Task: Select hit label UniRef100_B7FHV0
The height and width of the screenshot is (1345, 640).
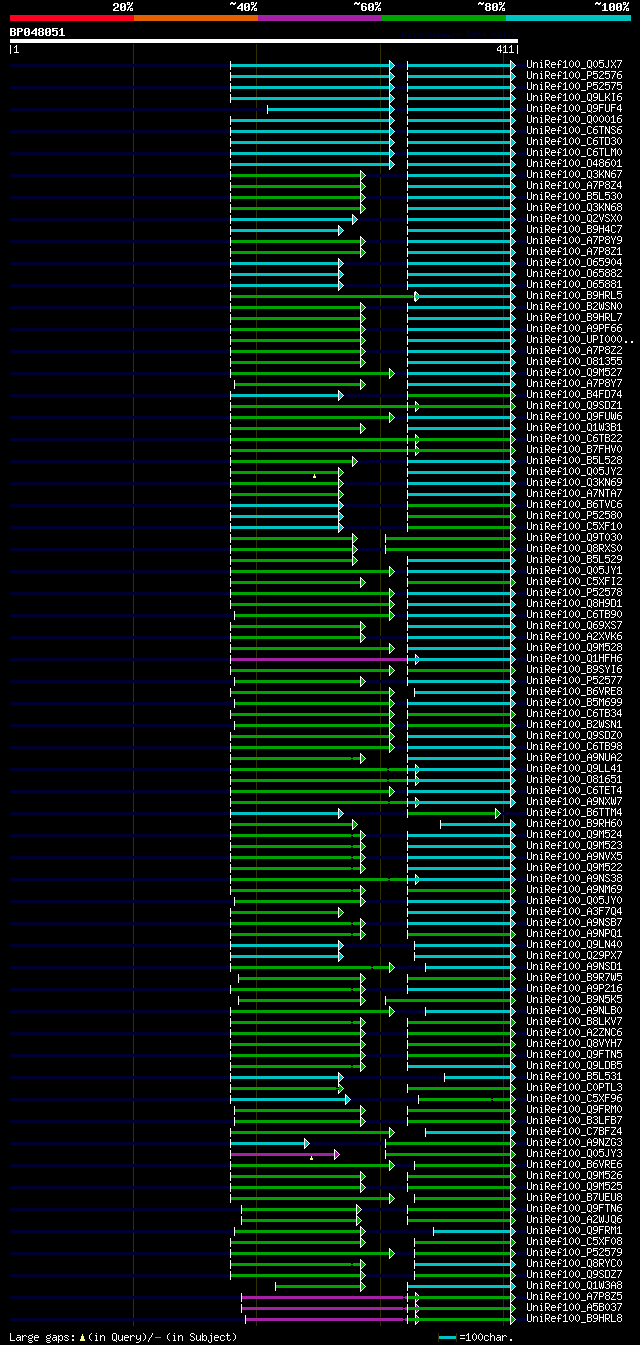Action: [x=574, y=449]
